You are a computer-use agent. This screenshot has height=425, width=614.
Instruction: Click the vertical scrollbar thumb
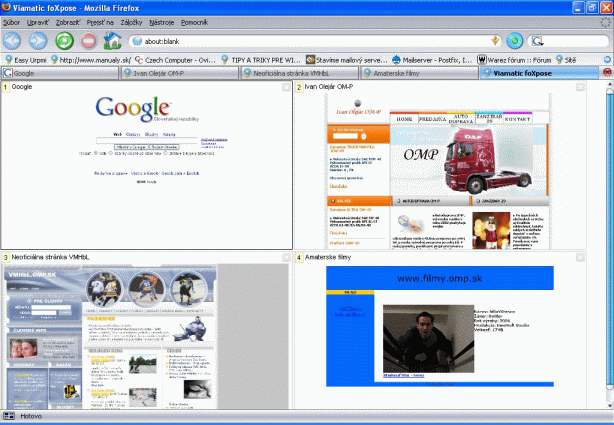click(610, 239)
